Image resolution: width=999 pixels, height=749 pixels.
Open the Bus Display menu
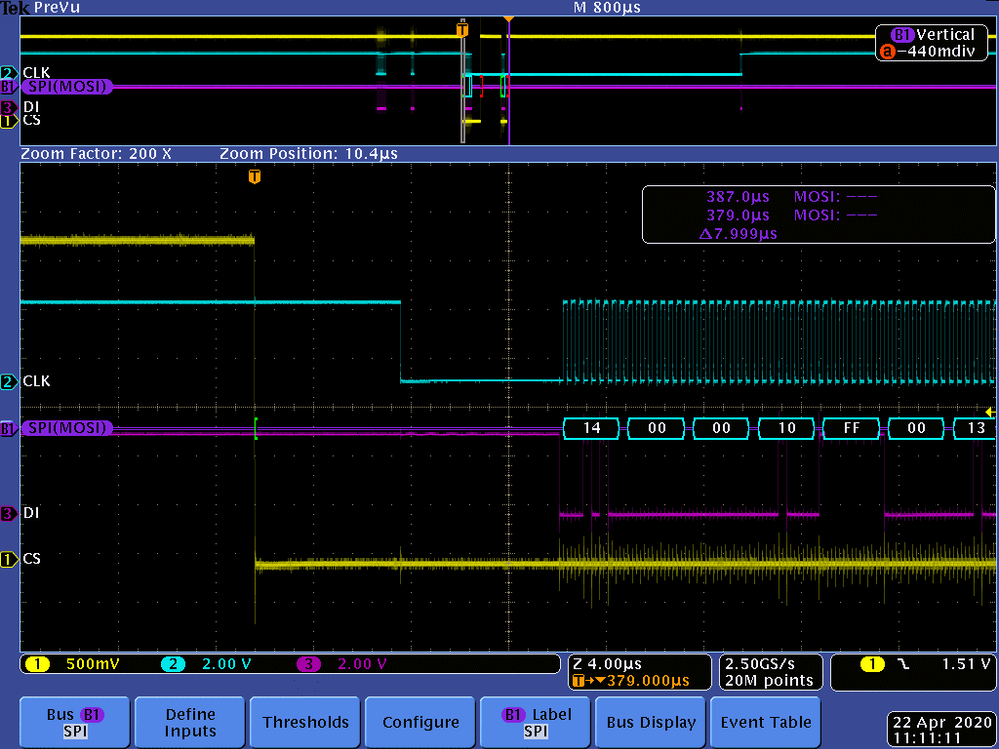tap(650, 722)
